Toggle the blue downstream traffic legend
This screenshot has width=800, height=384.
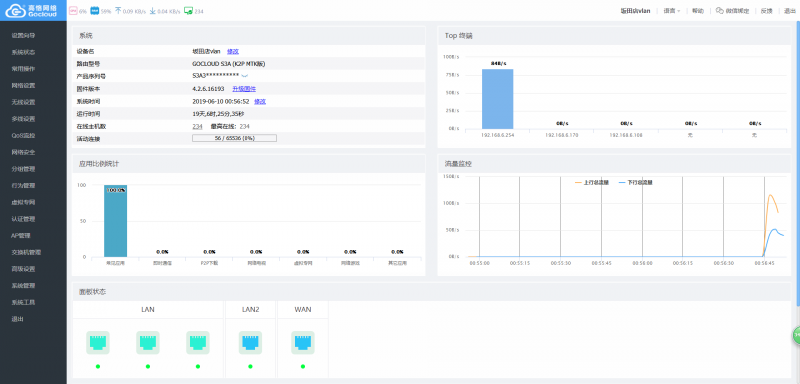point(635,182)
